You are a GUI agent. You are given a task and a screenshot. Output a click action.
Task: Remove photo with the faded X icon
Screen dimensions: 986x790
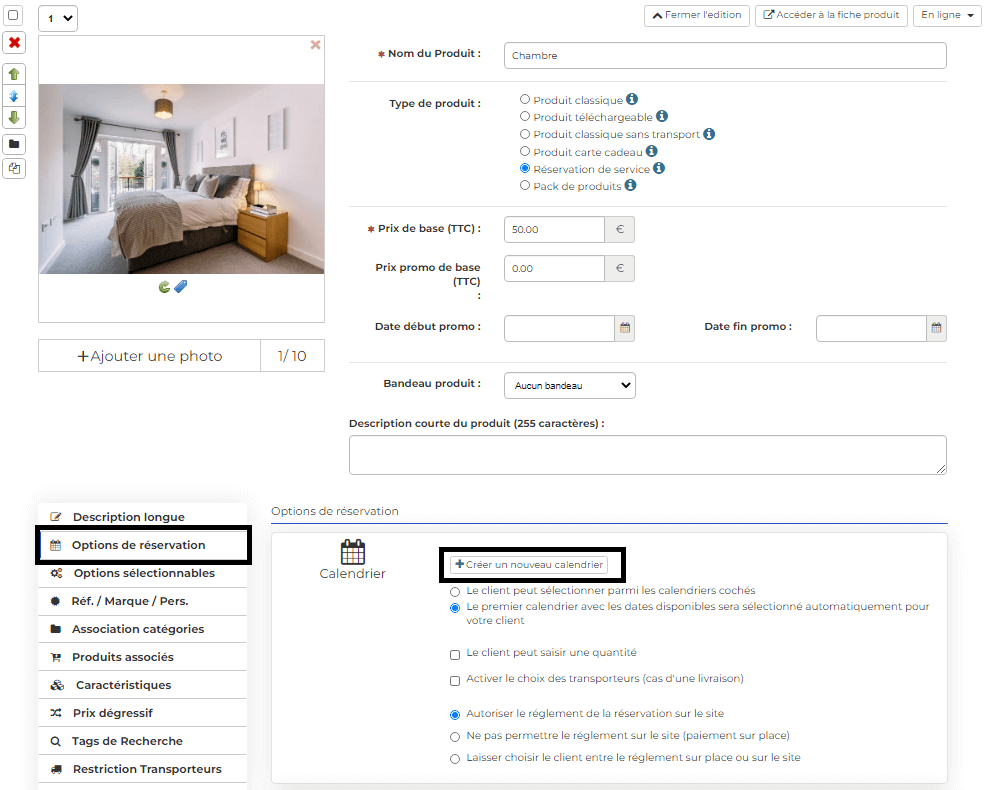(x=316, y=45)
